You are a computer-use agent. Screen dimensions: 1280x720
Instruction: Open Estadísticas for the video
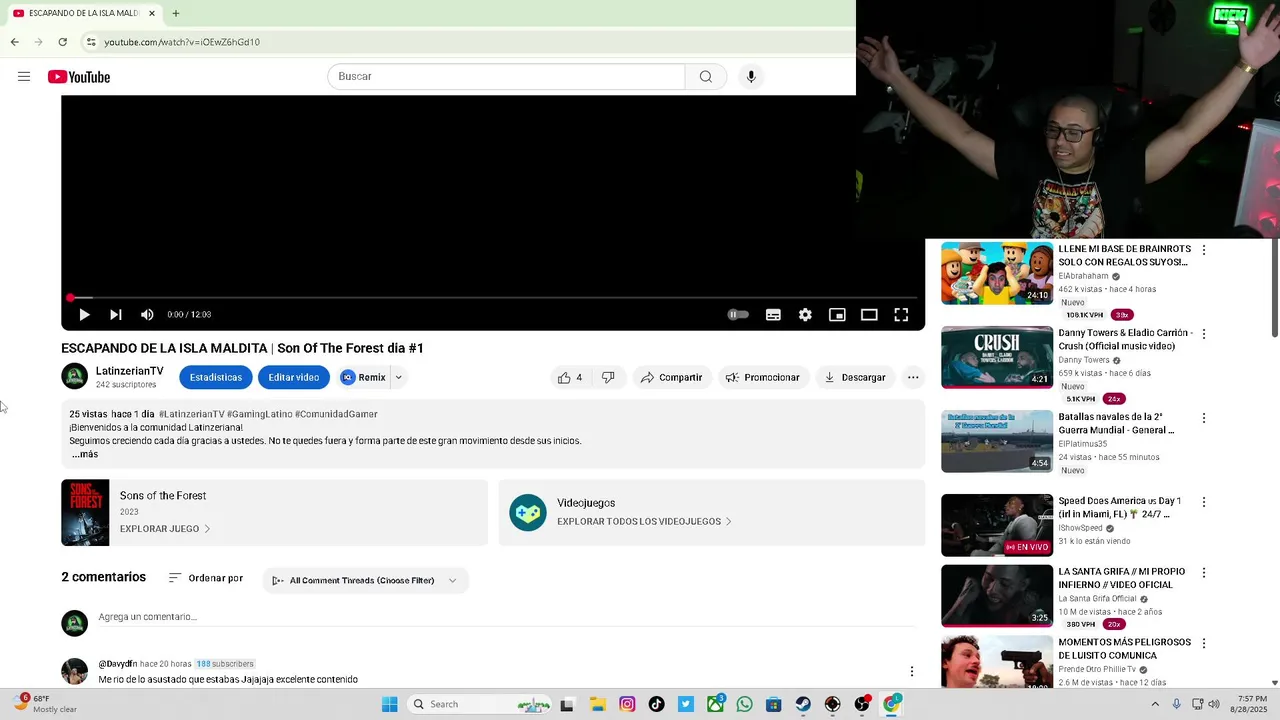[216, 377]
